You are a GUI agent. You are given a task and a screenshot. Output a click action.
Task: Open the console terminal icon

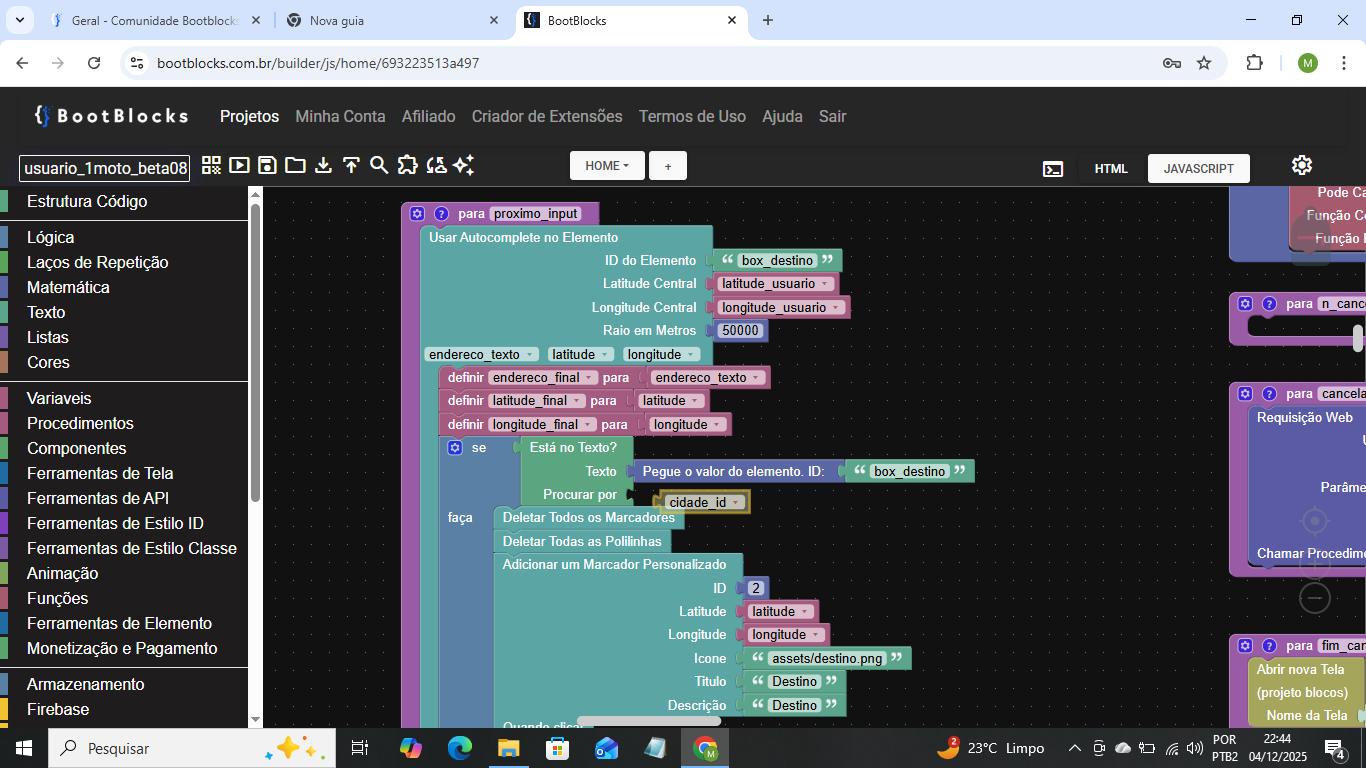(x=1053, y=168)
